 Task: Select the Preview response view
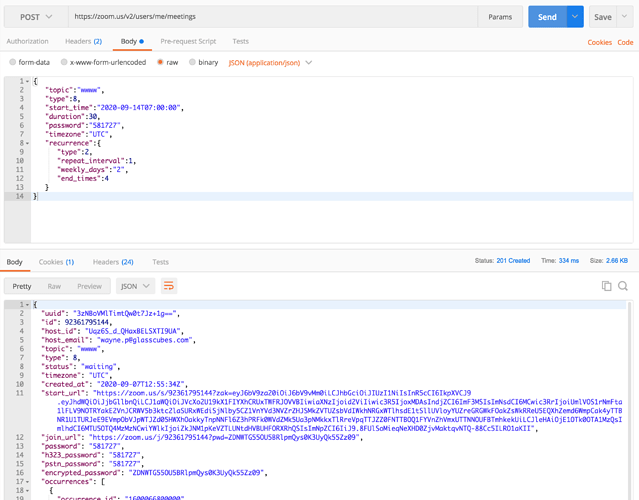click(x=89, y=286)
